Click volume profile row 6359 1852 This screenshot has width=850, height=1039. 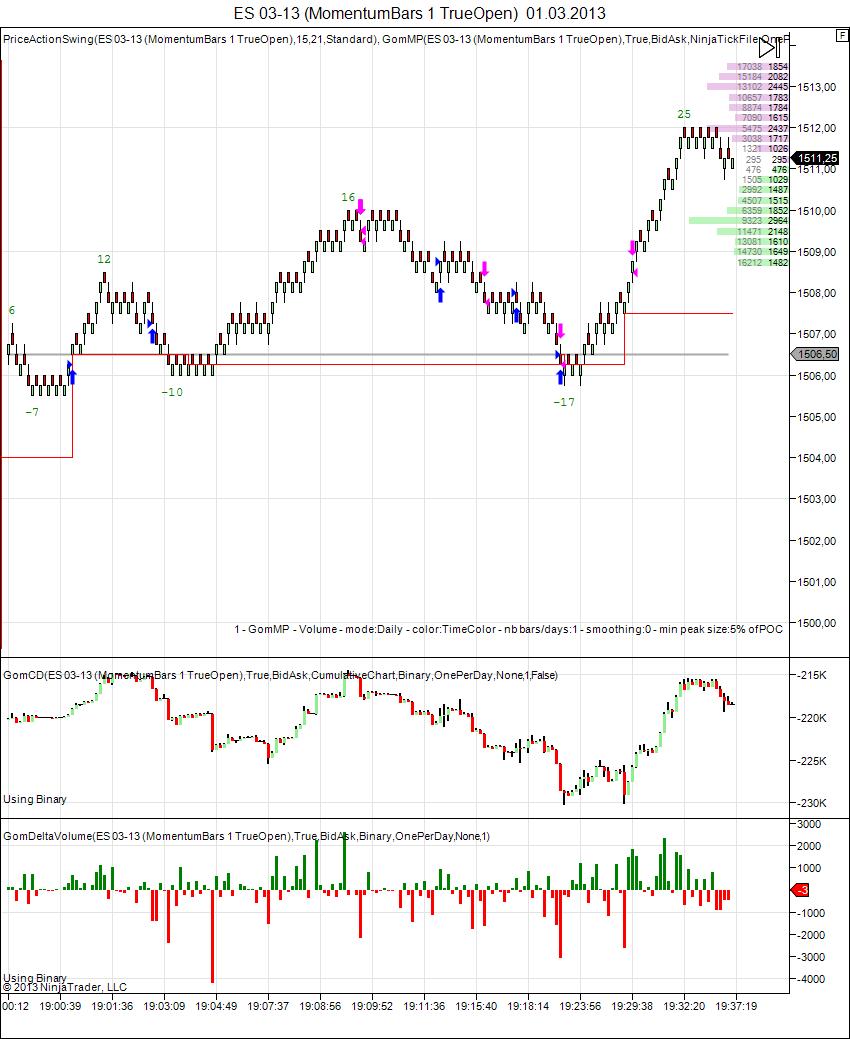point(757,211)
